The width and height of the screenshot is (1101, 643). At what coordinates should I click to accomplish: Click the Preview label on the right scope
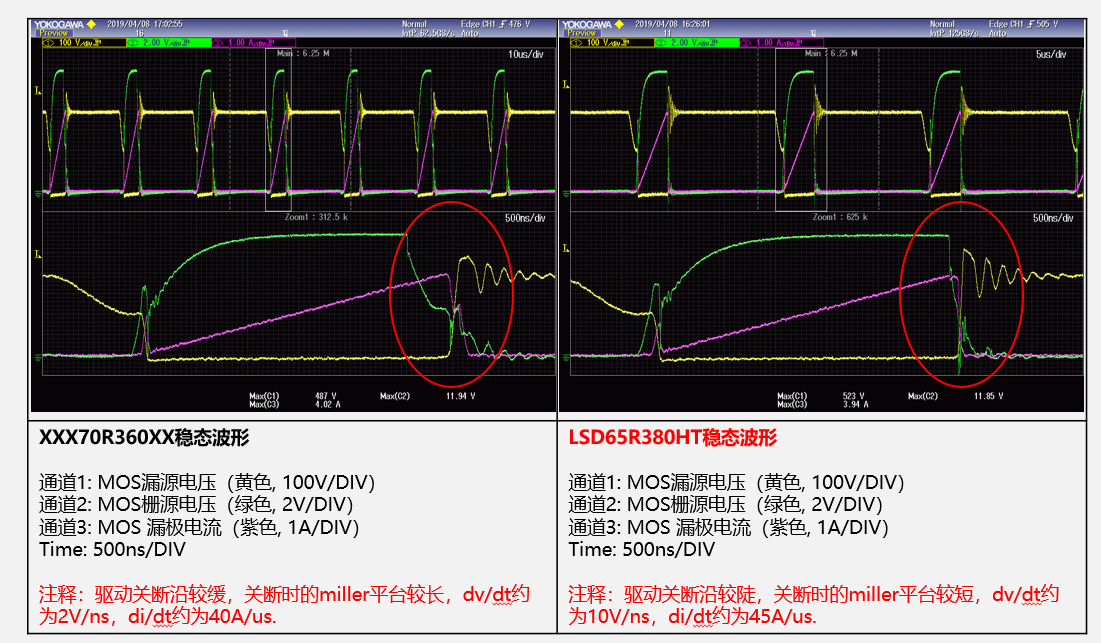click(581, 33)
